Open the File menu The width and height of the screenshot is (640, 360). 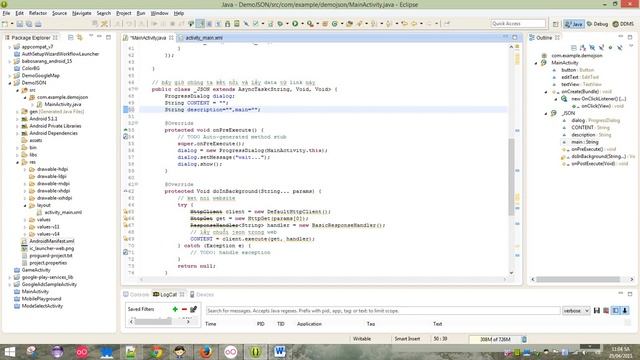(6, 13)
